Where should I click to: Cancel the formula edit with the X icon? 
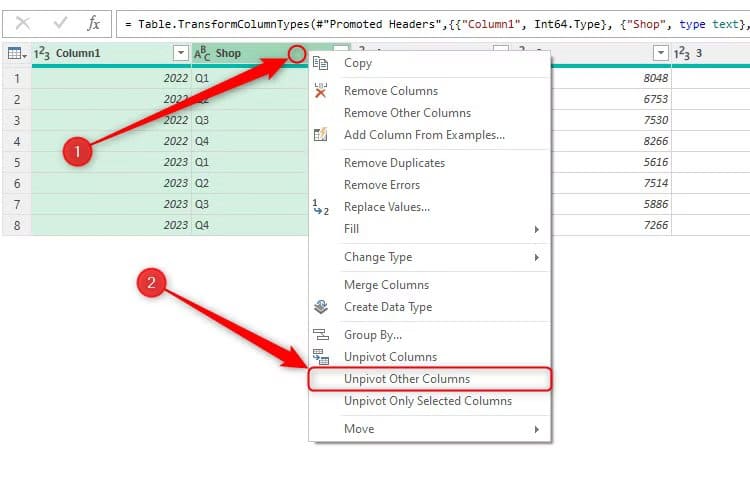[x=23, y=23]
